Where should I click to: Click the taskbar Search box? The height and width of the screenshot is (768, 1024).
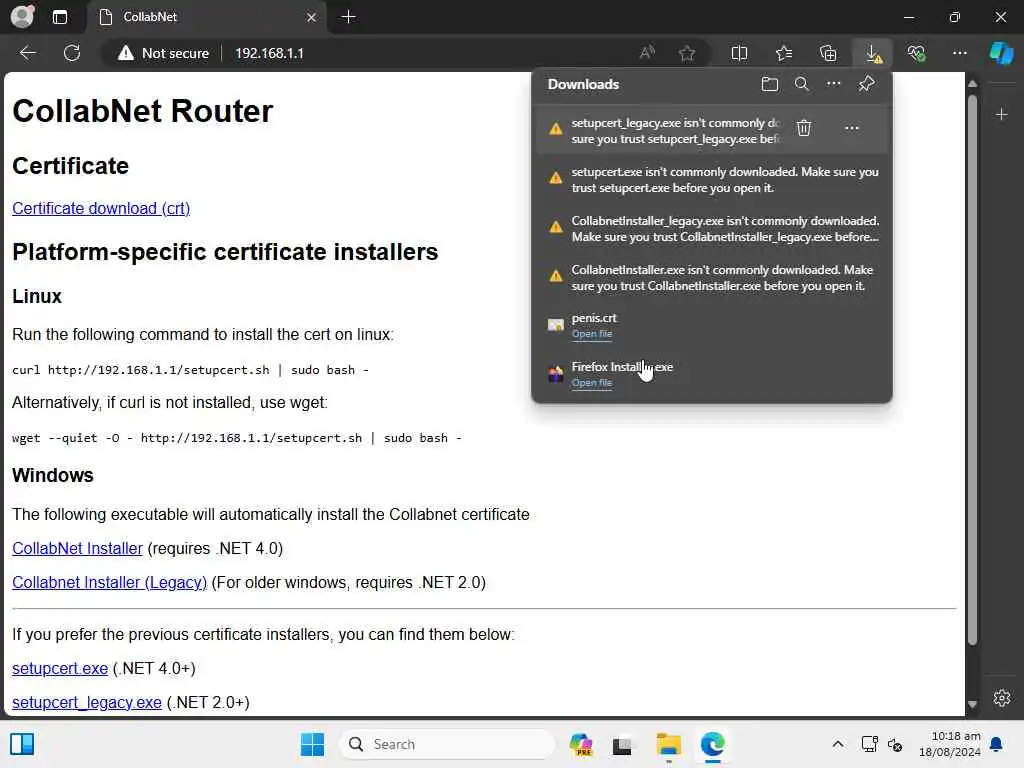click(447, 744)
